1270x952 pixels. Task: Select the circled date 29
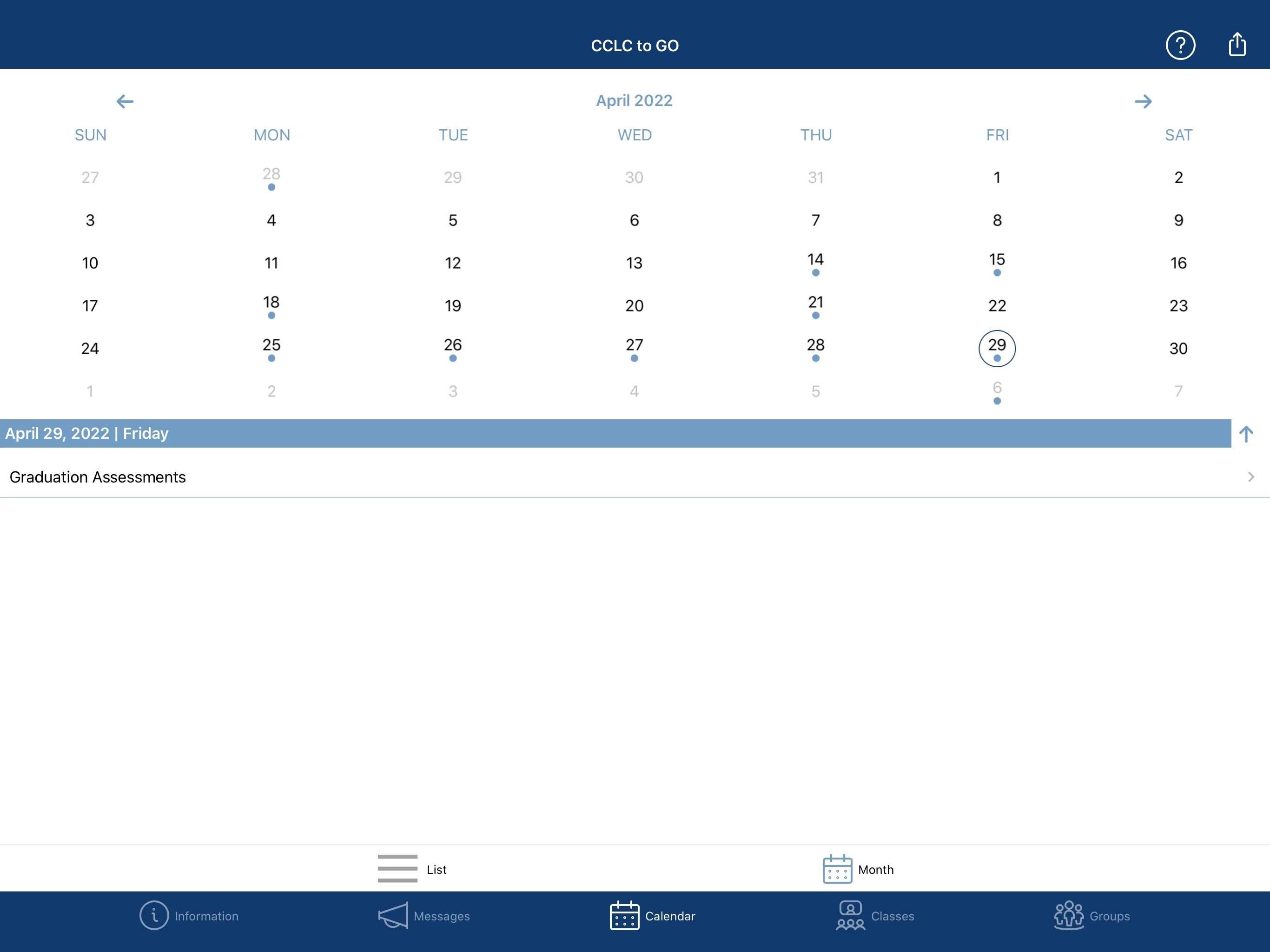point(997,349)
